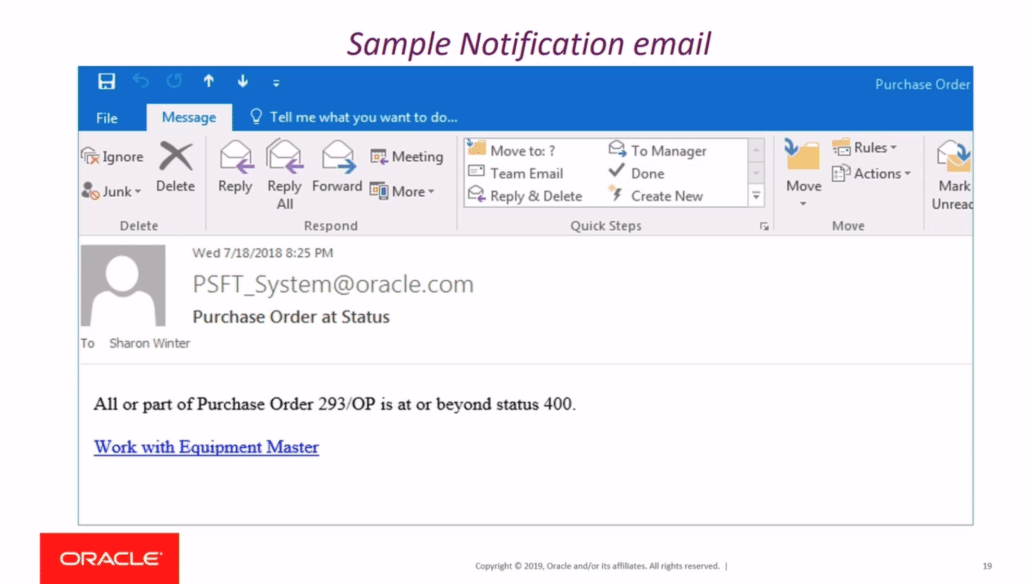Image resolution: width=1030 pixels, height=584 pixels.
Task: Click the Ignore conversation icon
Action: tap(112, 156)
